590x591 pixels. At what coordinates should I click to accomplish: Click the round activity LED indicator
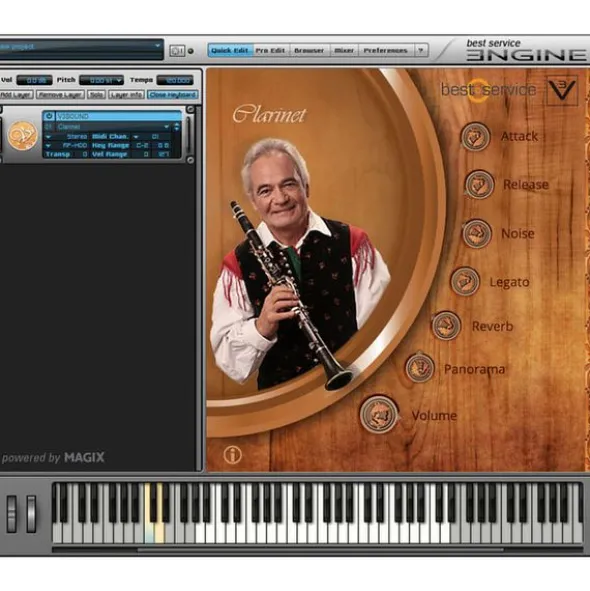191,51
